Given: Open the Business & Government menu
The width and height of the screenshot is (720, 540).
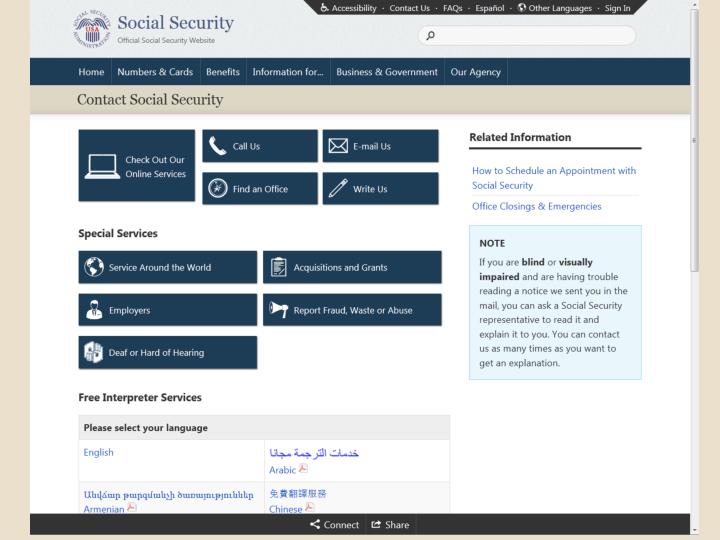Looking at the screenshot, I should point(387,72).
